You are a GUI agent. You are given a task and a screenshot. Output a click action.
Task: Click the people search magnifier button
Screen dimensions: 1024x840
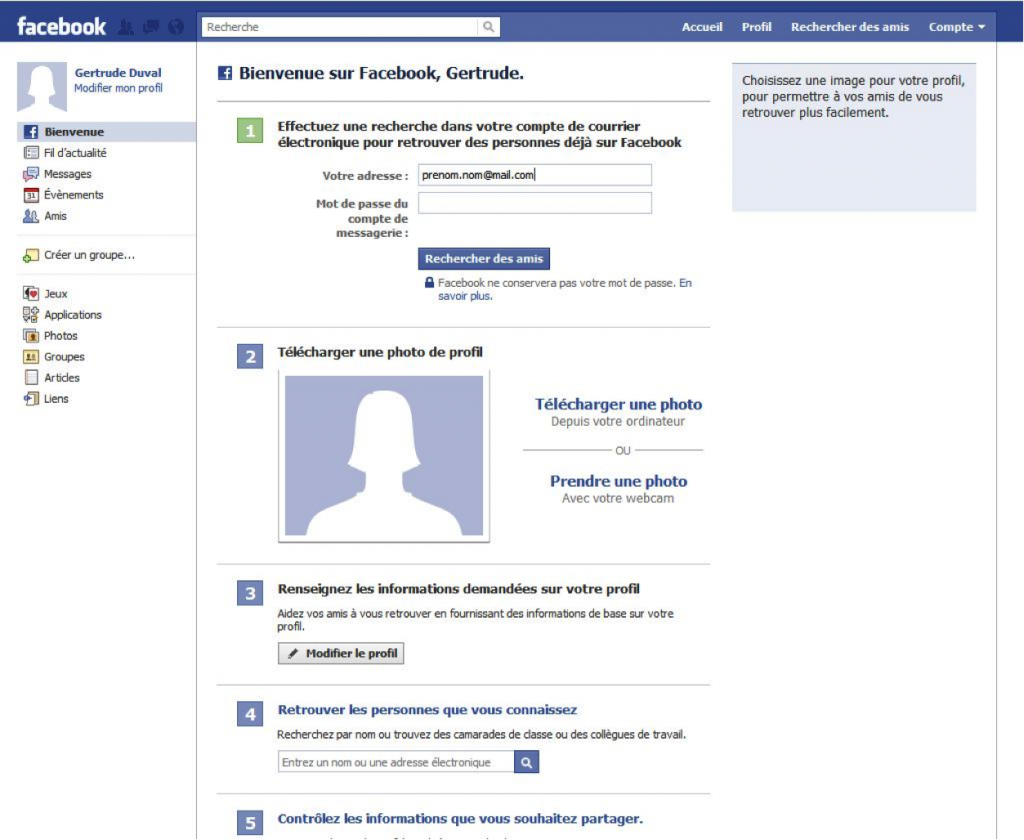click(x=526, y=762)
